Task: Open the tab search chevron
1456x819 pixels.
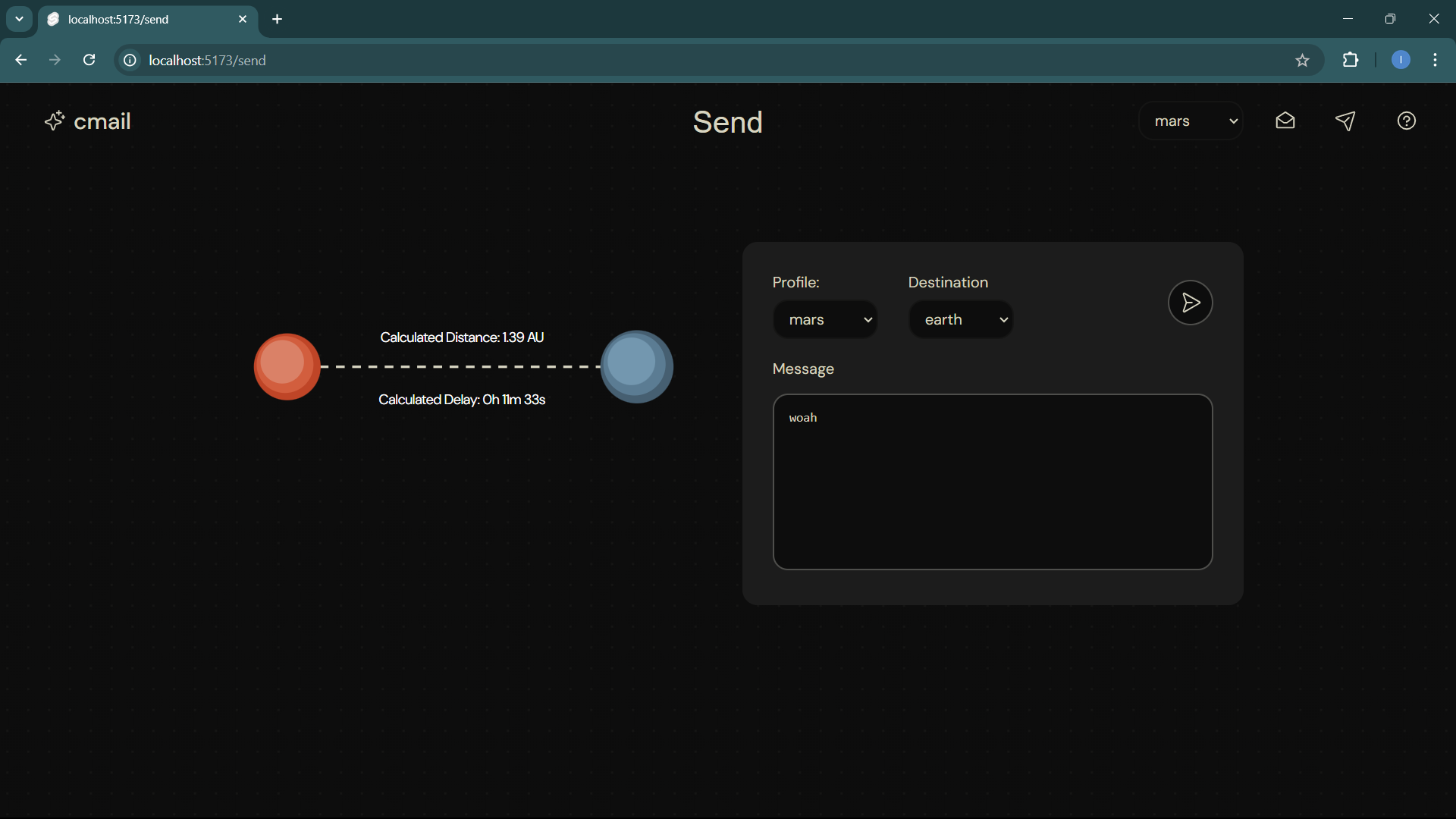Action: 19,19
